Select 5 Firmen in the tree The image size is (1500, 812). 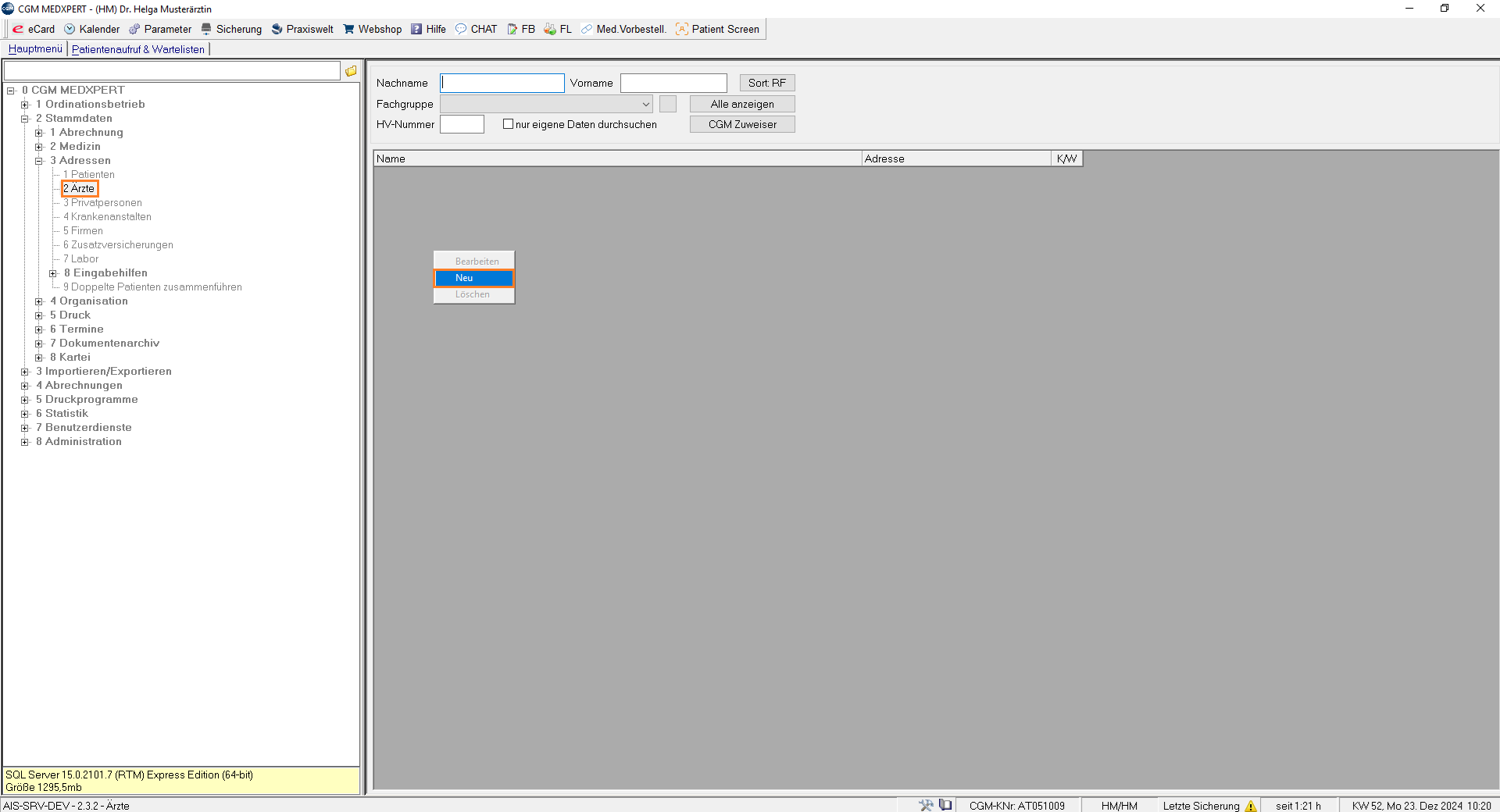pos(83,231)
